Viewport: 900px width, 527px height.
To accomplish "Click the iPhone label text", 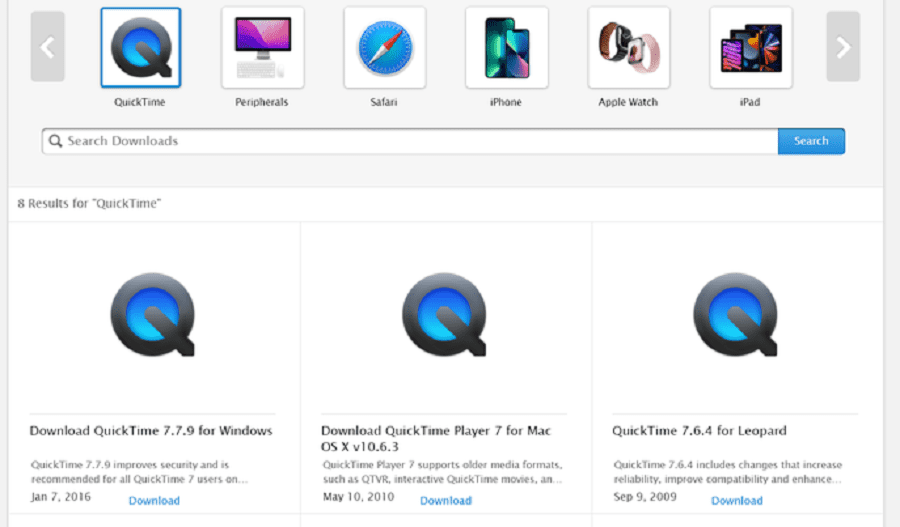I will pyautogui.click(x=506, y=102).
